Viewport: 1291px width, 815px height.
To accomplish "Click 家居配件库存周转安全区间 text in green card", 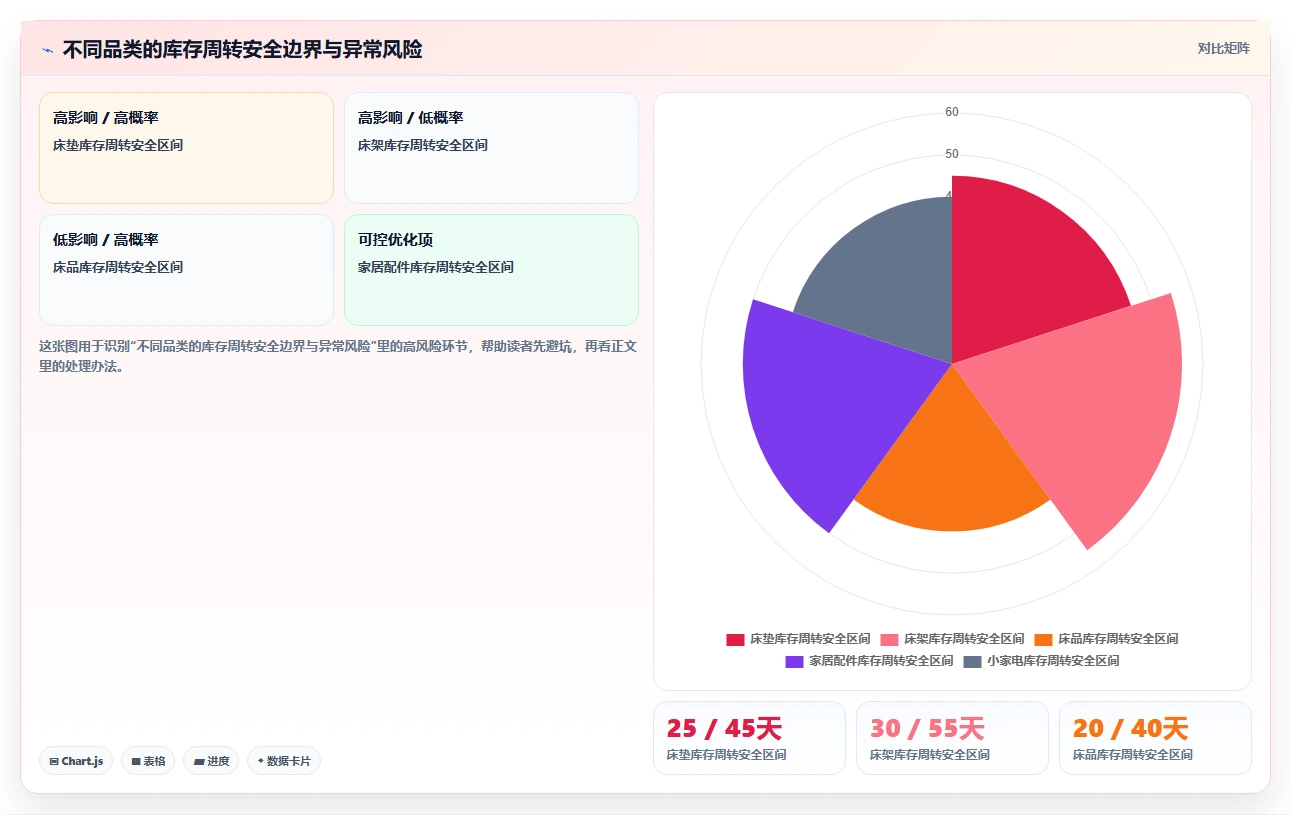I will click(436, 267).
